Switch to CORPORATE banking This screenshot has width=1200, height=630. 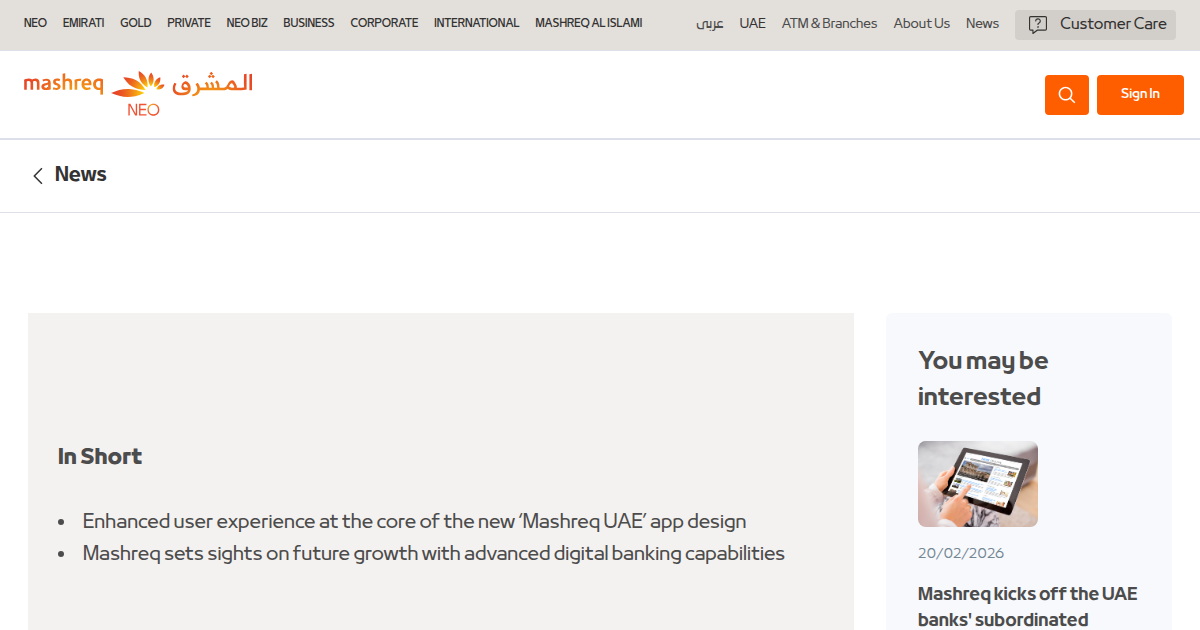[384, 23]
